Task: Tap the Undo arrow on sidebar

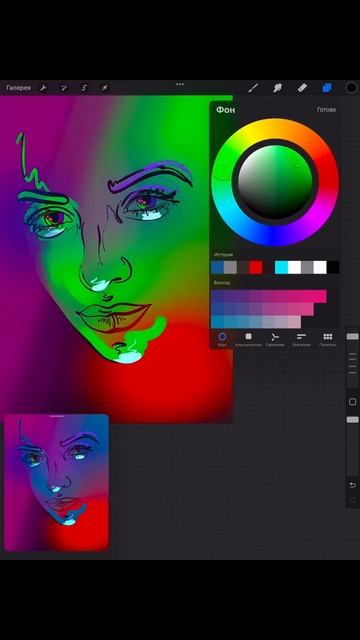Action: click(353, 485)
